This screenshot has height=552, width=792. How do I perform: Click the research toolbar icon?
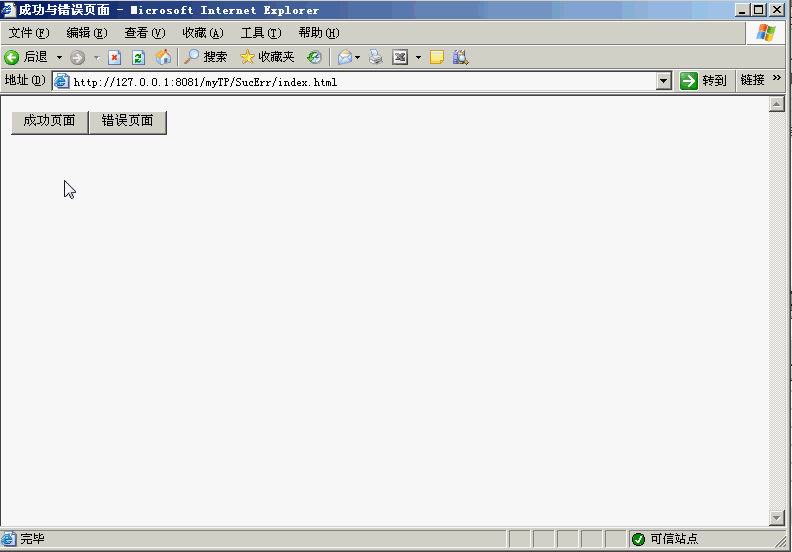click(460, 57)
